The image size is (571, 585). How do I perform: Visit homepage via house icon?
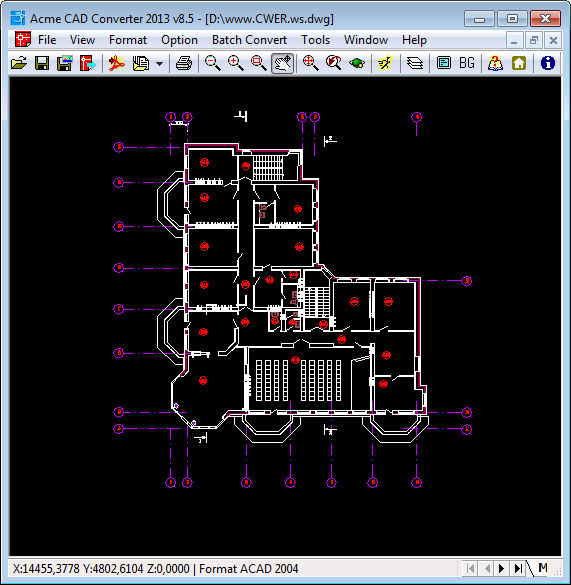click(519, 63)
